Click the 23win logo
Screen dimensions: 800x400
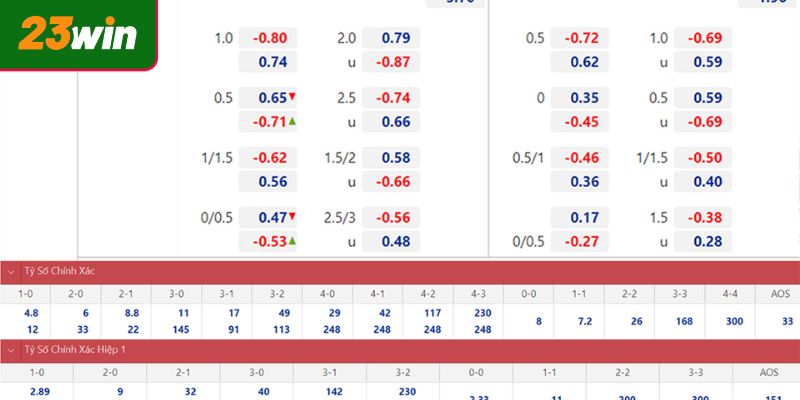pos(77,36)
